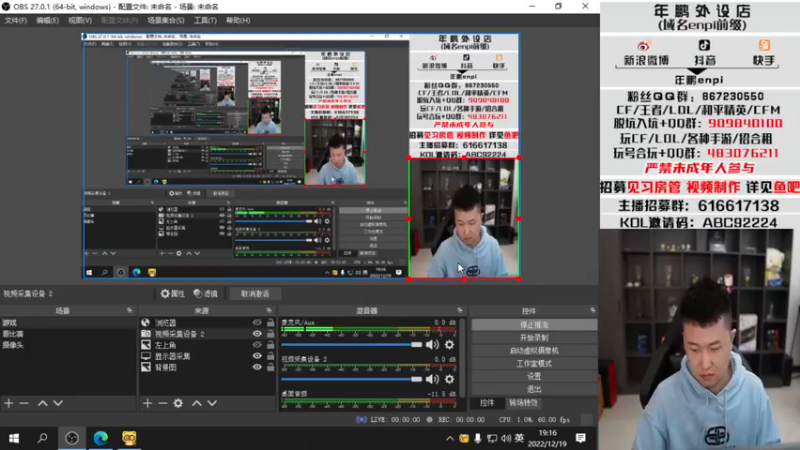
Task: Open Microsoft Edge from the taskbar
Action: tap(101, 438)
